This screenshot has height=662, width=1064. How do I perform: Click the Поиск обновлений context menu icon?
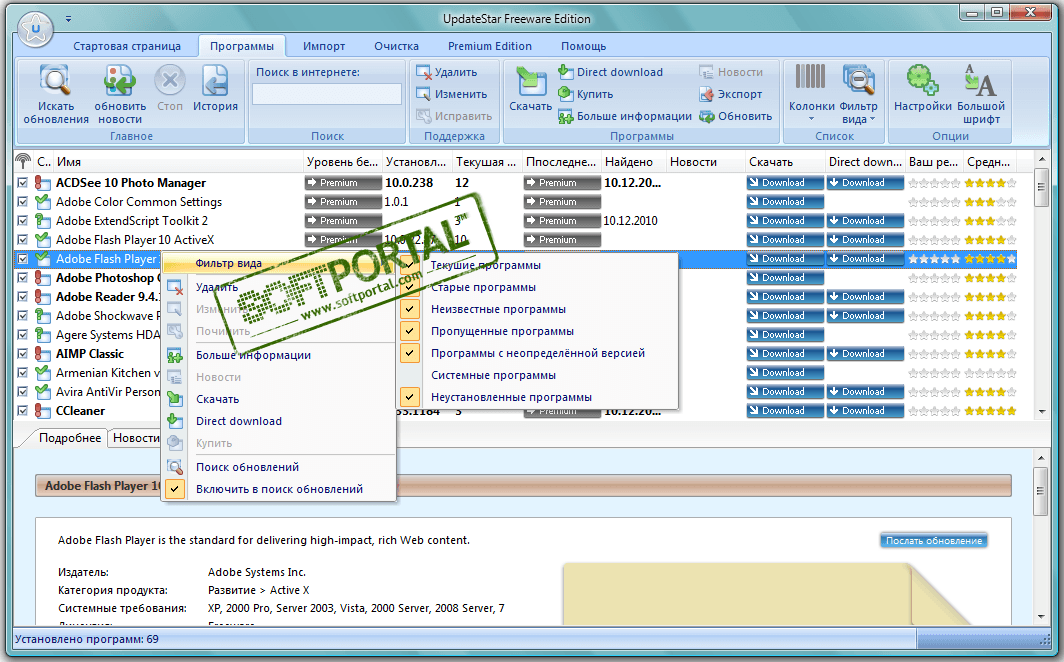pyautogui.click(x=175, y=467)
